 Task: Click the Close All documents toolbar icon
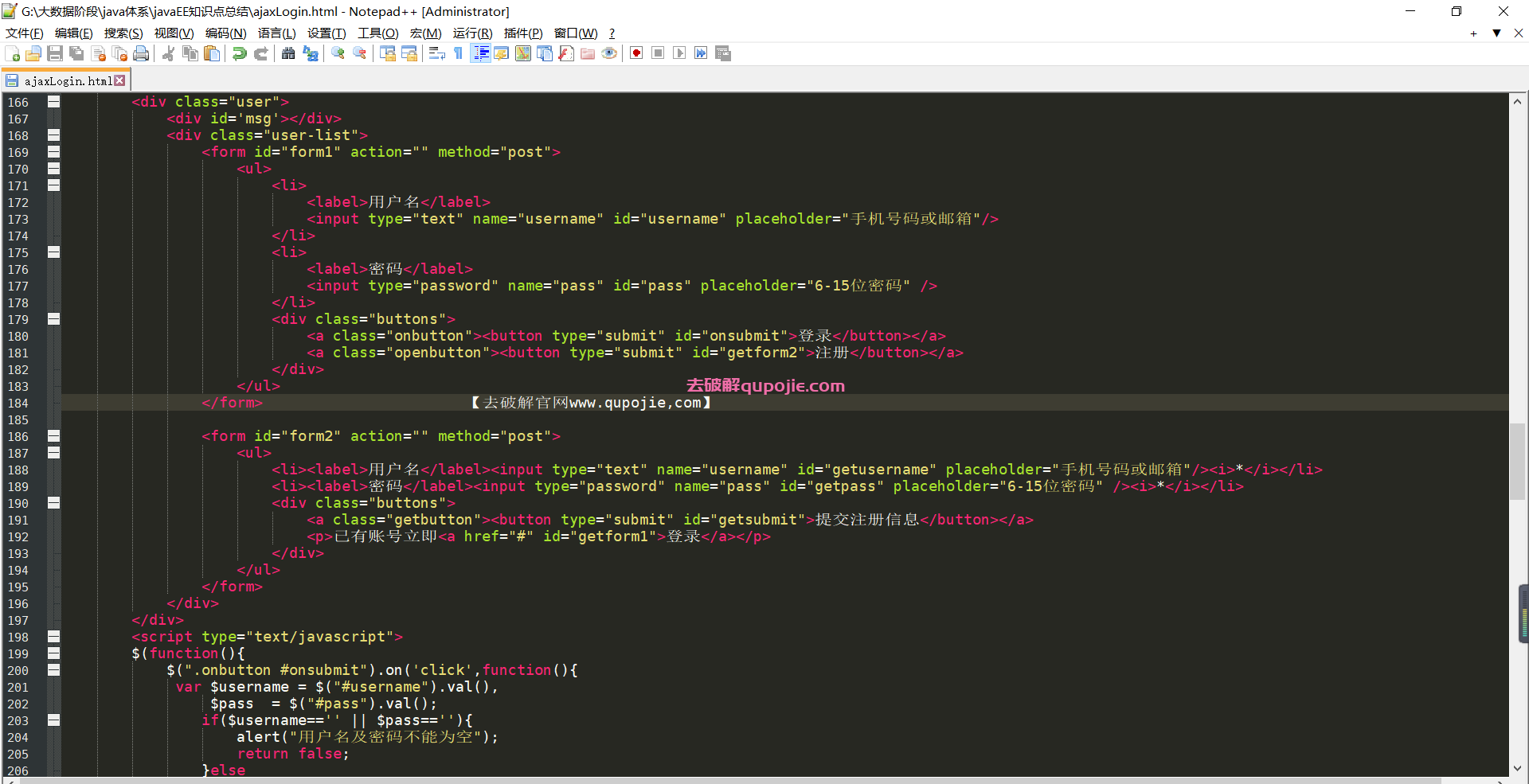coord(120,53)
